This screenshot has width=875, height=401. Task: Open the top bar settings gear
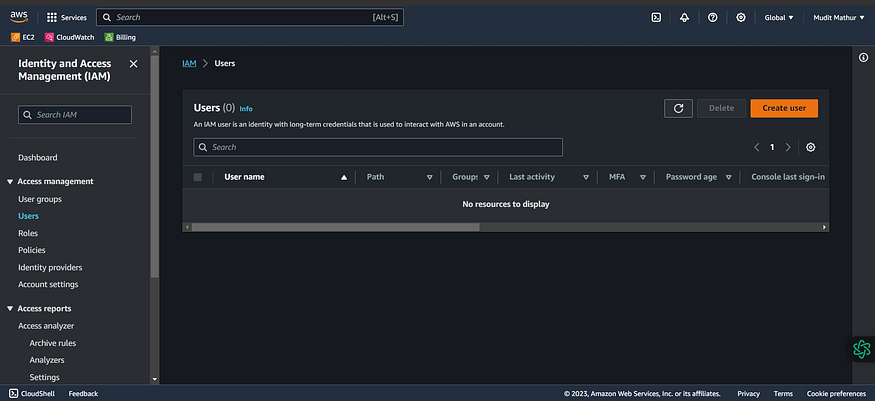point(741,17)
